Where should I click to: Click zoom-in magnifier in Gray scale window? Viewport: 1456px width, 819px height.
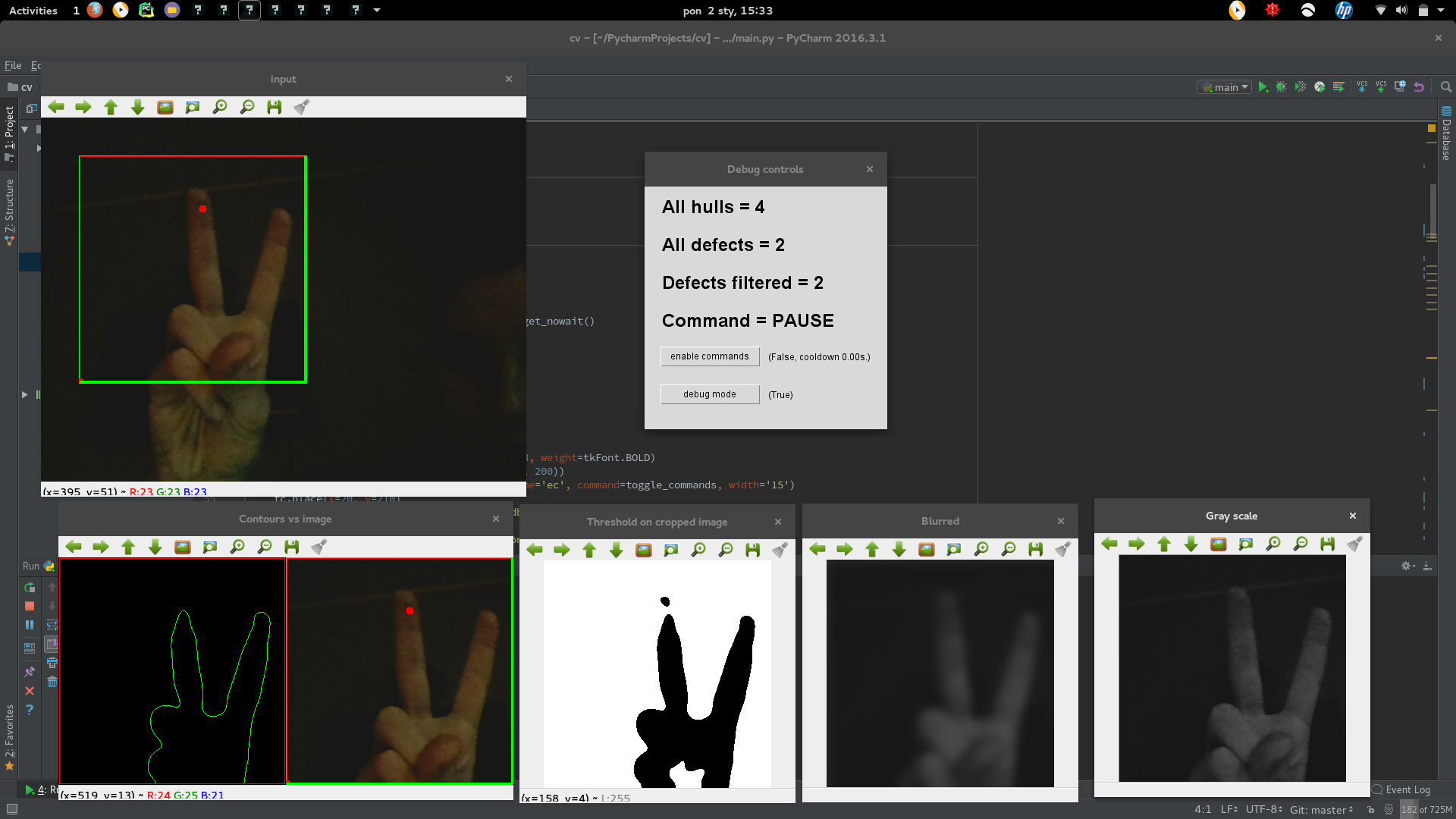click(x=1273, y=544)
